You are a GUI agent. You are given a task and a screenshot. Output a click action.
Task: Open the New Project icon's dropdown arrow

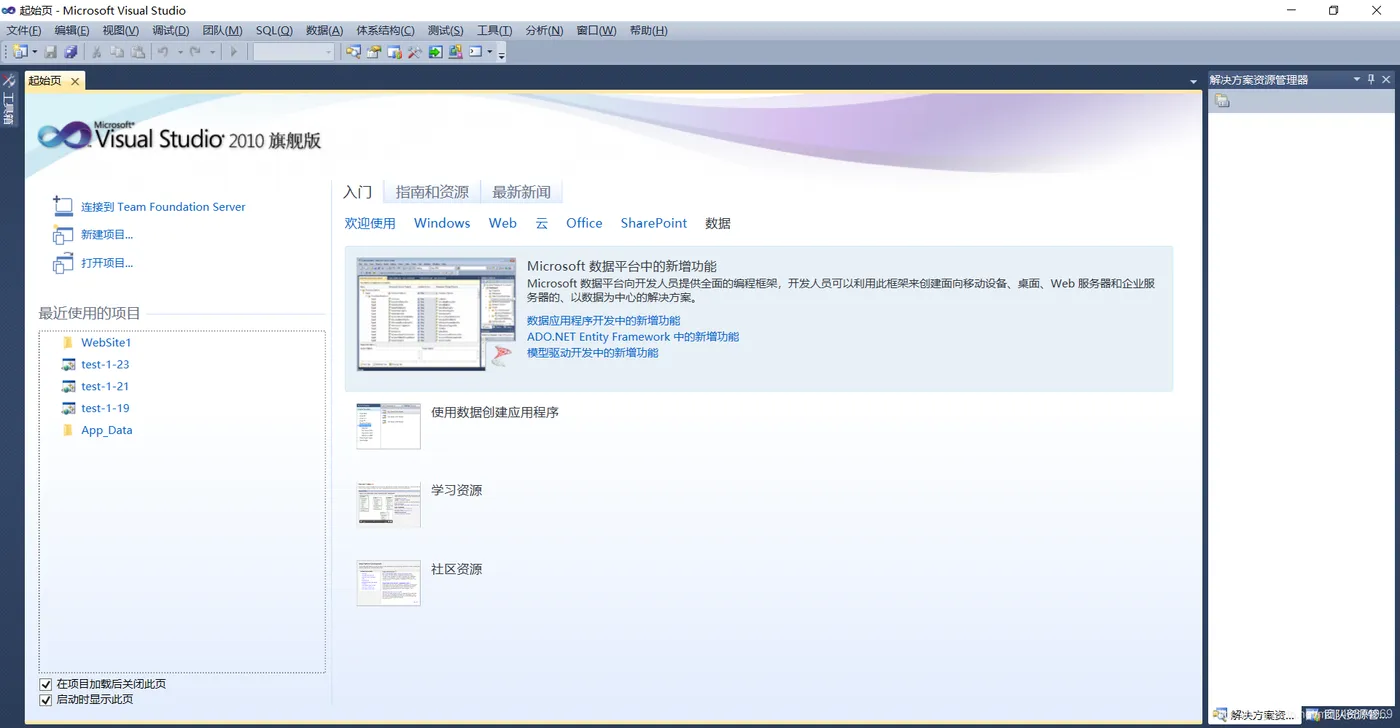tap(35, 52)
